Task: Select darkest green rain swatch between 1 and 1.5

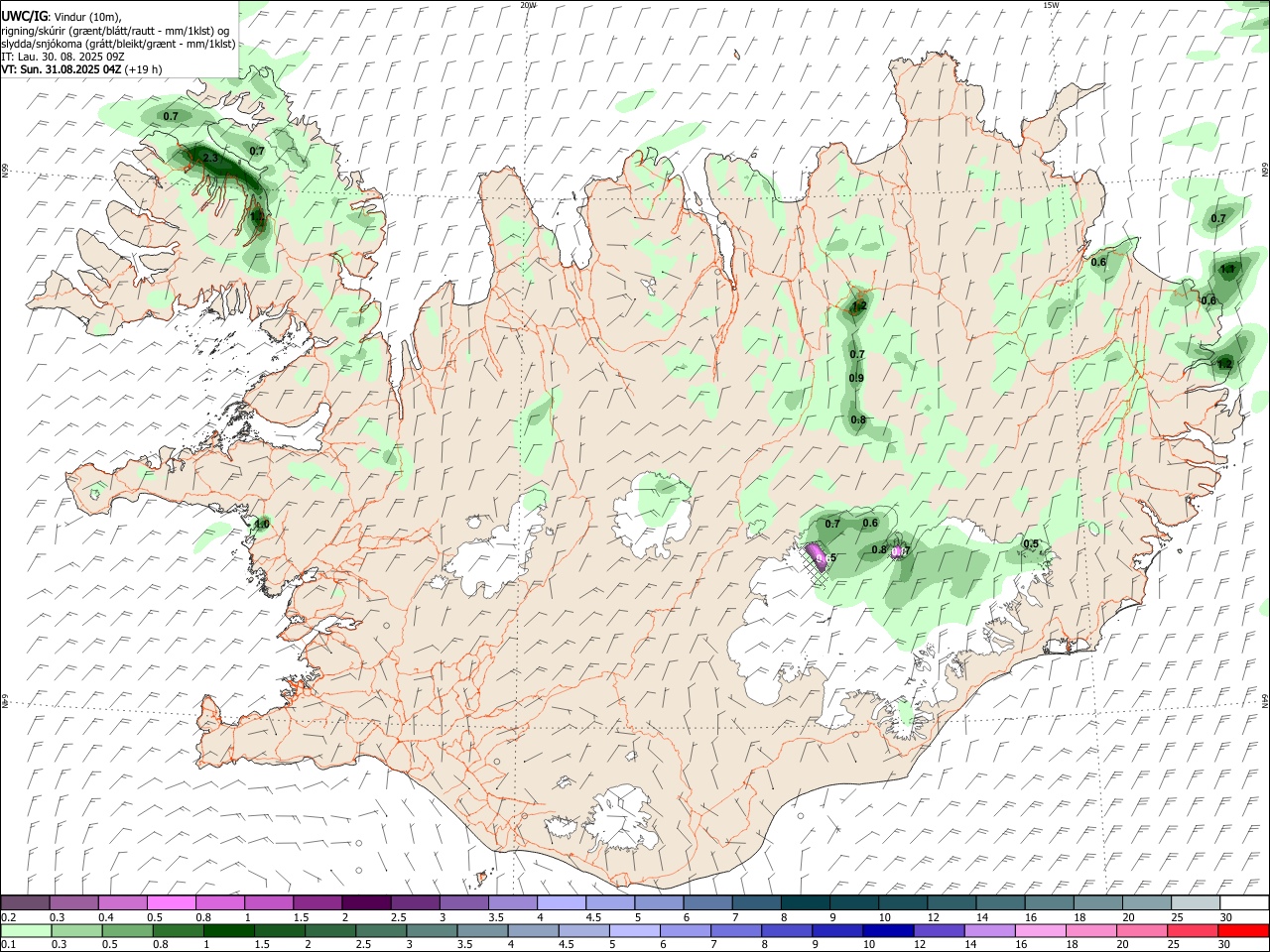Action: pos(228,930)
